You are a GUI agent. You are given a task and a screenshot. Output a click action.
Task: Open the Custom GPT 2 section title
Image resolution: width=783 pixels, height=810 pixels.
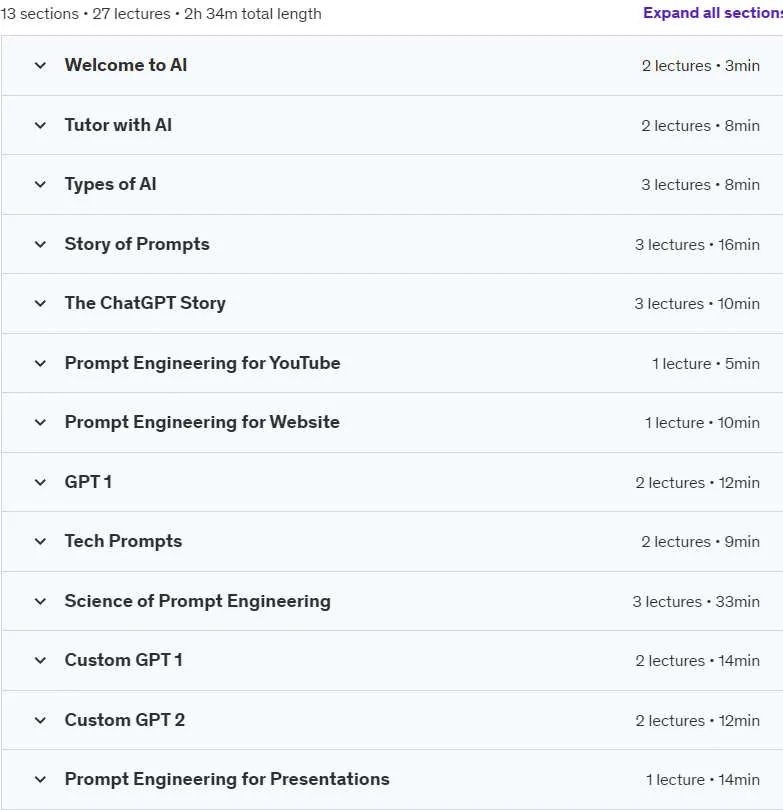(124, 720)
